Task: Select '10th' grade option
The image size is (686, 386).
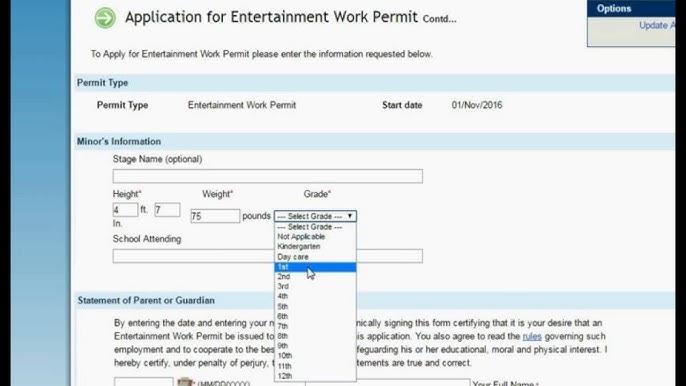Action: (315, 356)
